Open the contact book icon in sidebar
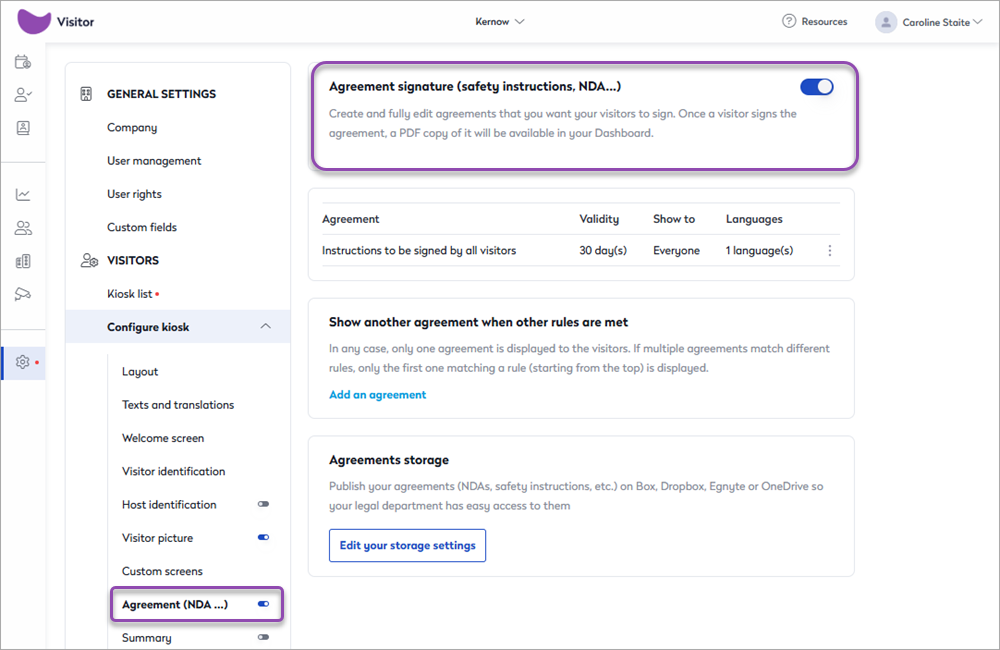 pyautogui.click(x=22, y=128)
